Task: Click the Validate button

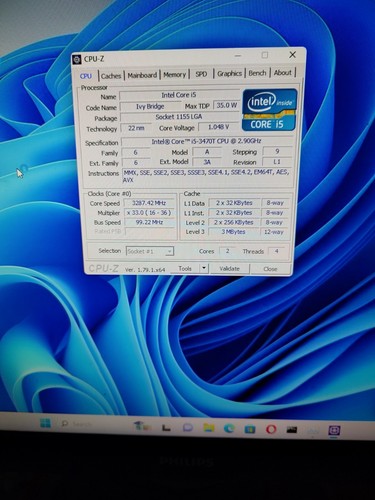Action: click(229, 268)
